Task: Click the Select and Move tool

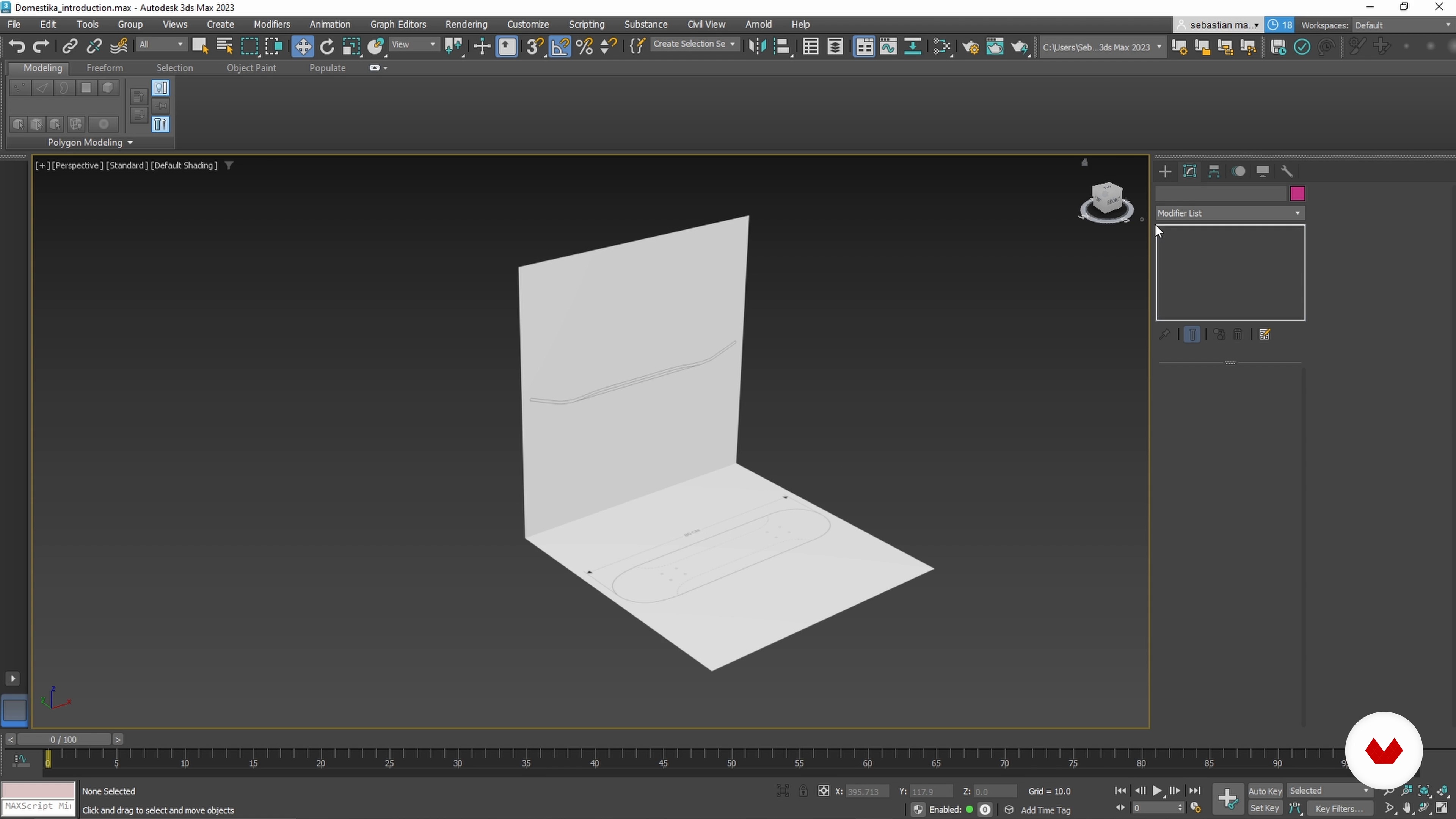Action: click(303, 46)
